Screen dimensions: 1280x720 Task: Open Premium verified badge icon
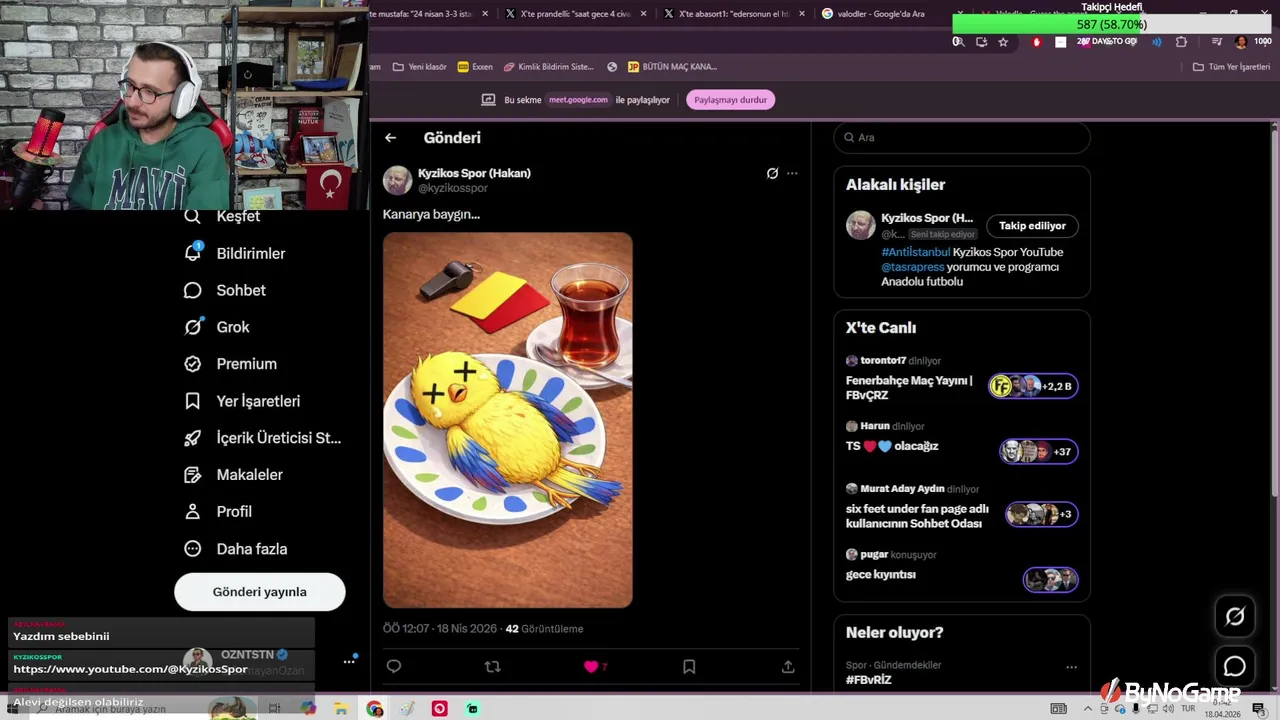[193, 364]
